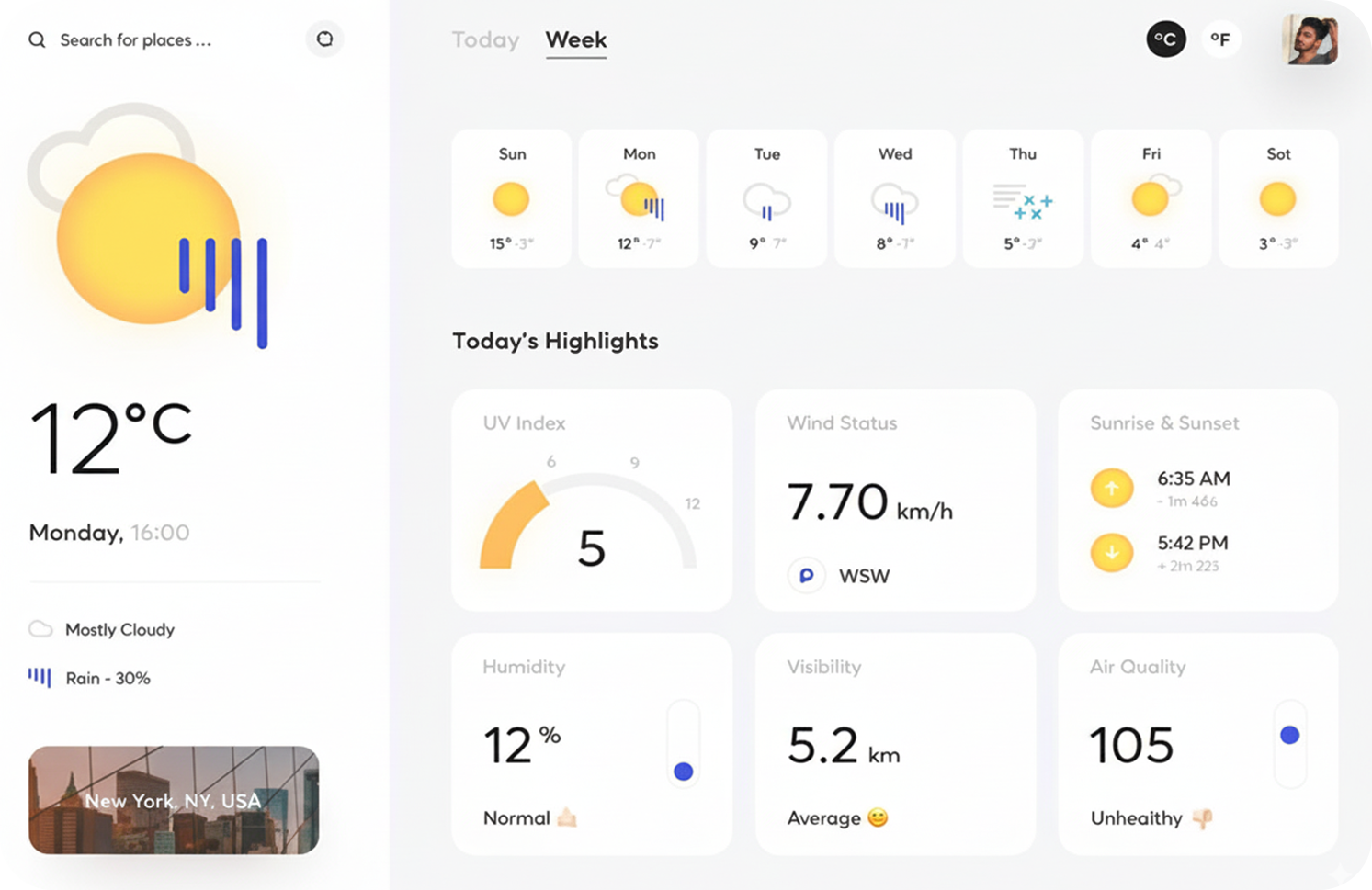Open the user profile avatar

click(x=1310, y=39)
